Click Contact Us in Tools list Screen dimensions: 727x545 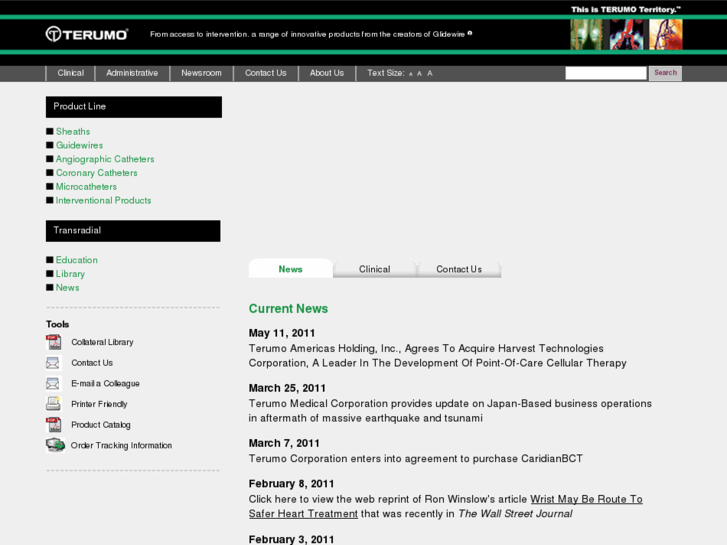click(92, 363)
